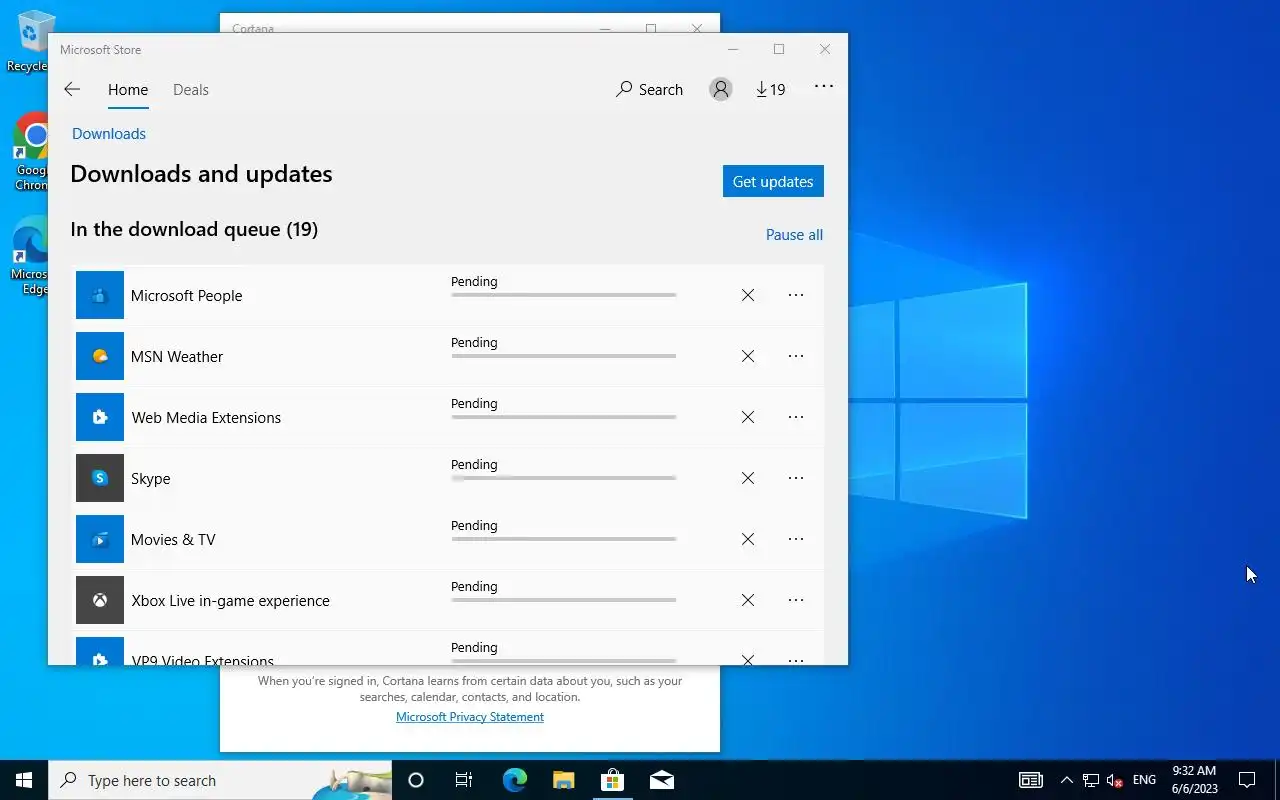Click the Downloads breadcrumb link

pos(109,133)
